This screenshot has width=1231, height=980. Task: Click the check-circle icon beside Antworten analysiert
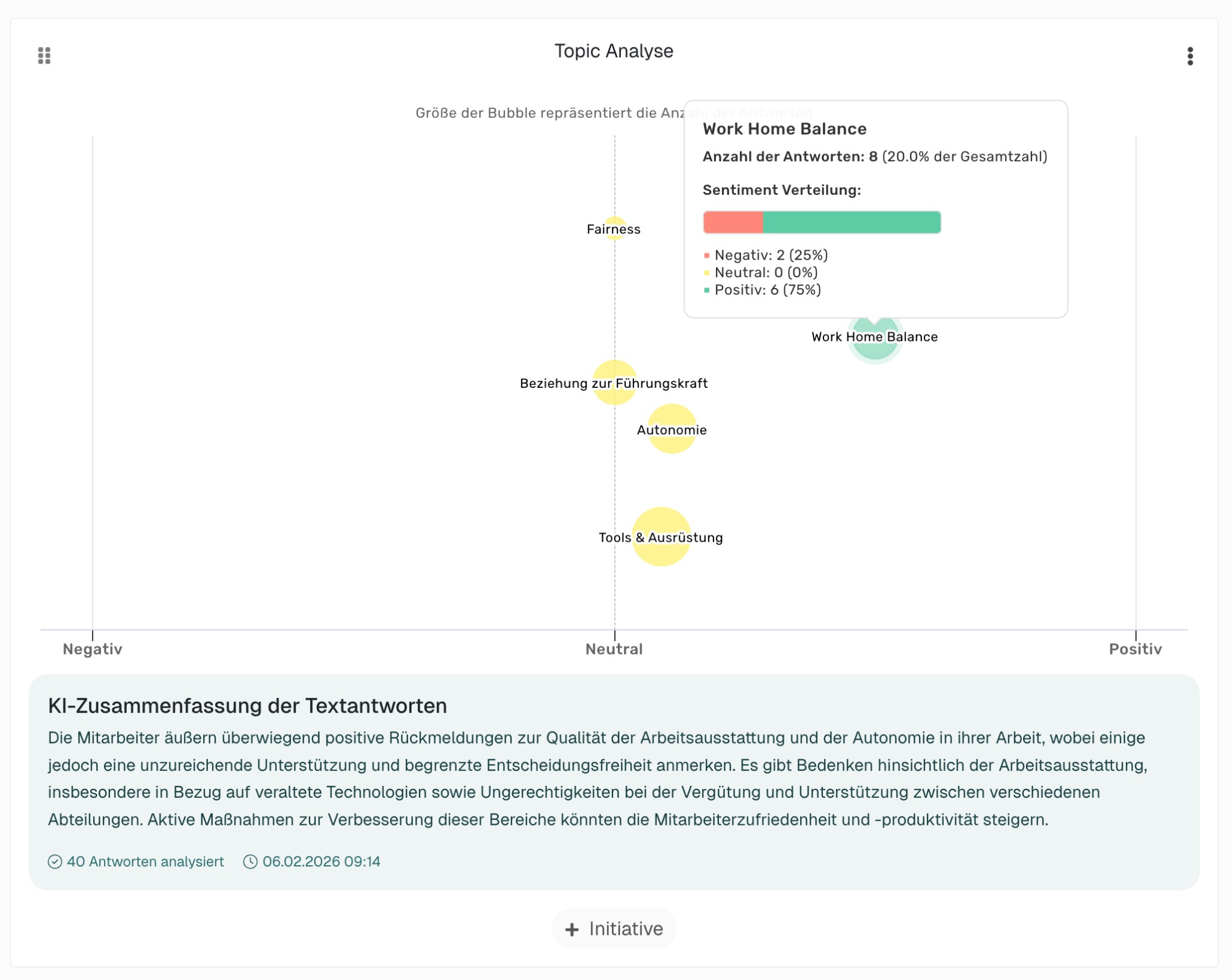(x=55, y=862)
